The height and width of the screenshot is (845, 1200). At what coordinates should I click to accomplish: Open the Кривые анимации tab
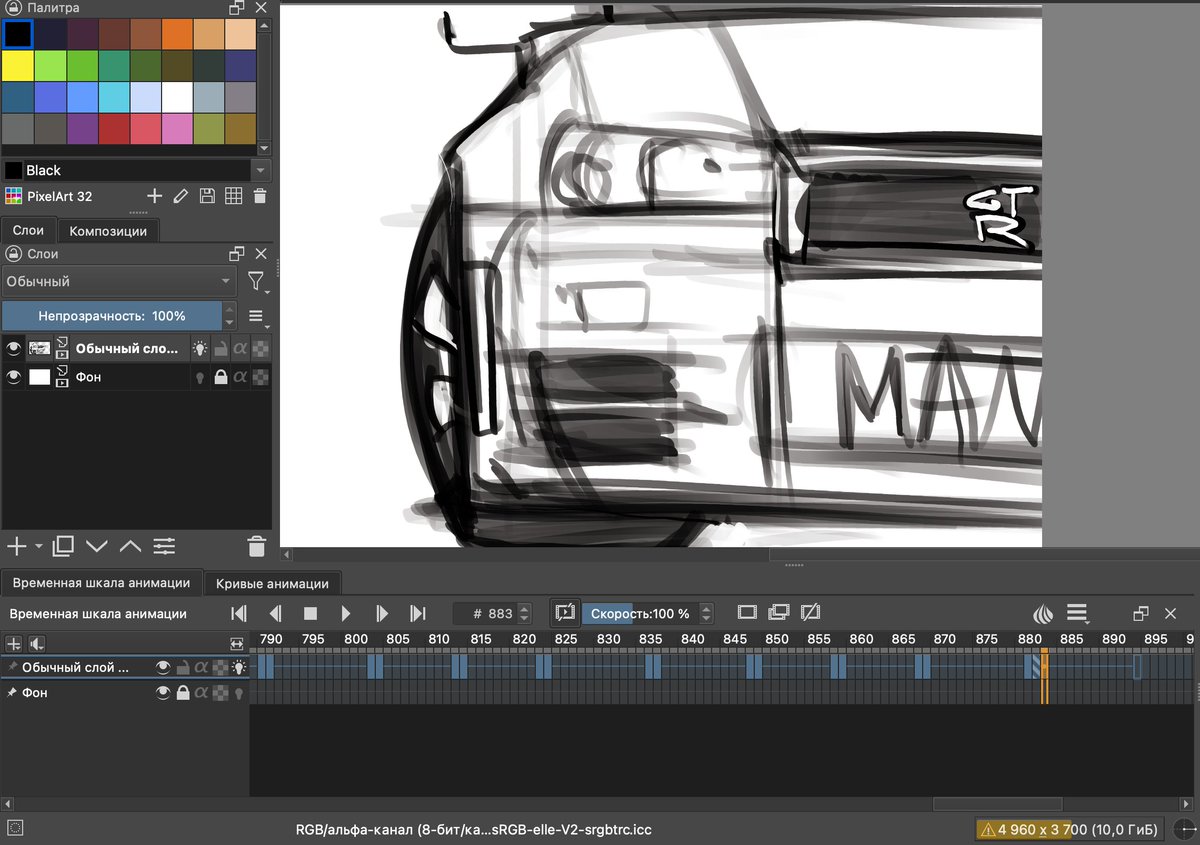click(x=272, y=583)
